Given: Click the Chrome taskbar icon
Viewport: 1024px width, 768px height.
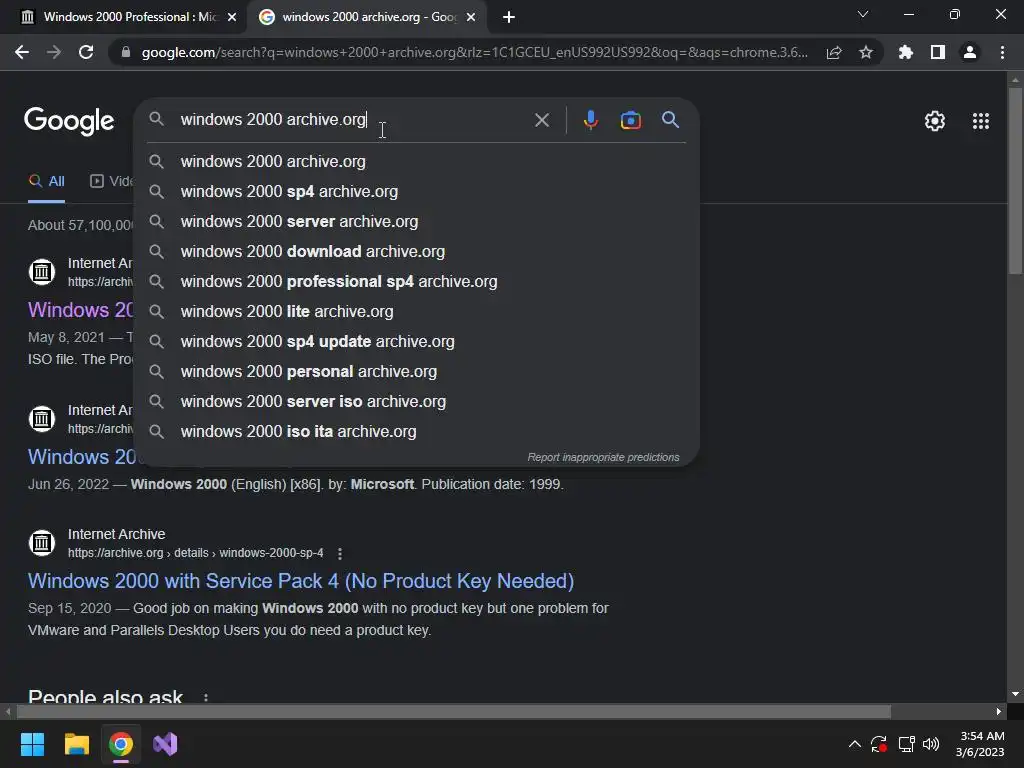Looking at the screenshot, I should pyautogui.click(x=121, y=744).
